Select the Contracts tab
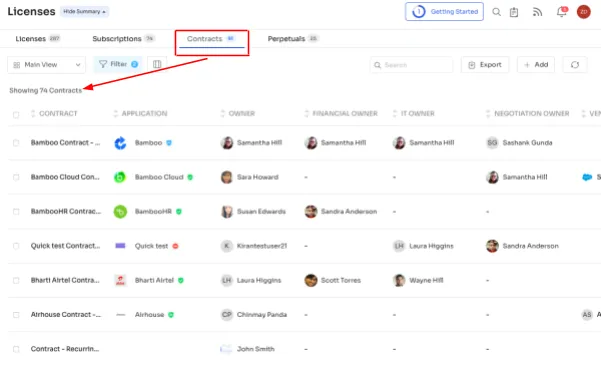This screenshot has width=601, height=365. (x=211, y=39)
